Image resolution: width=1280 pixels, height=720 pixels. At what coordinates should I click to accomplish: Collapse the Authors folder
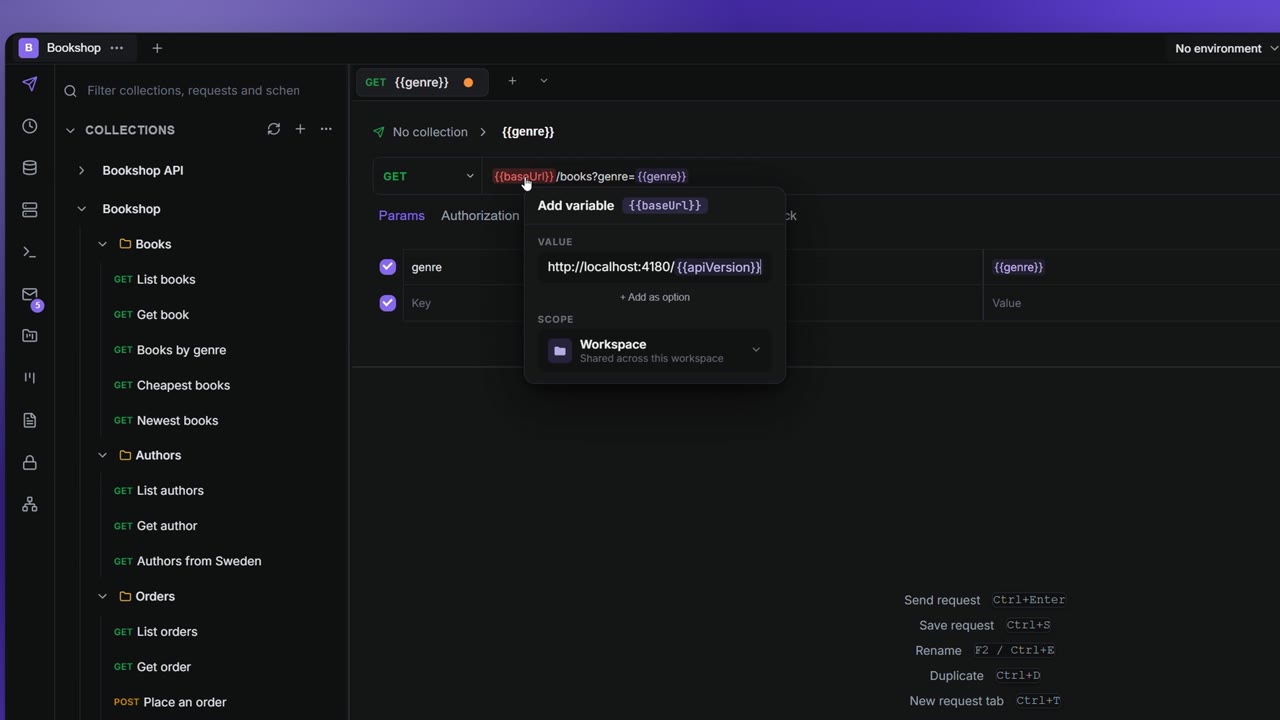point(102,455)
